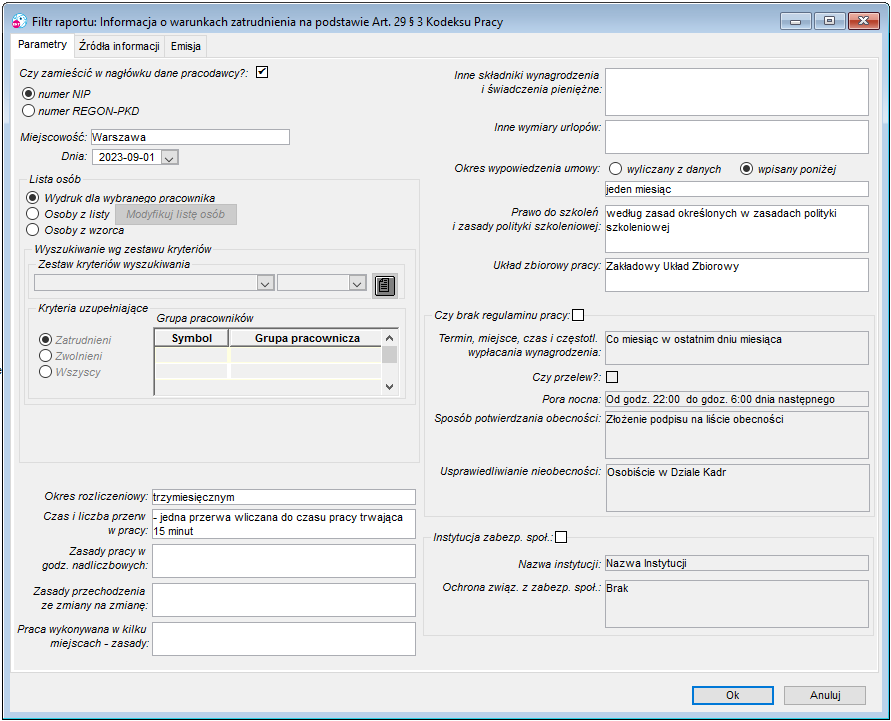Click the Symbol column header

point(191,338)
